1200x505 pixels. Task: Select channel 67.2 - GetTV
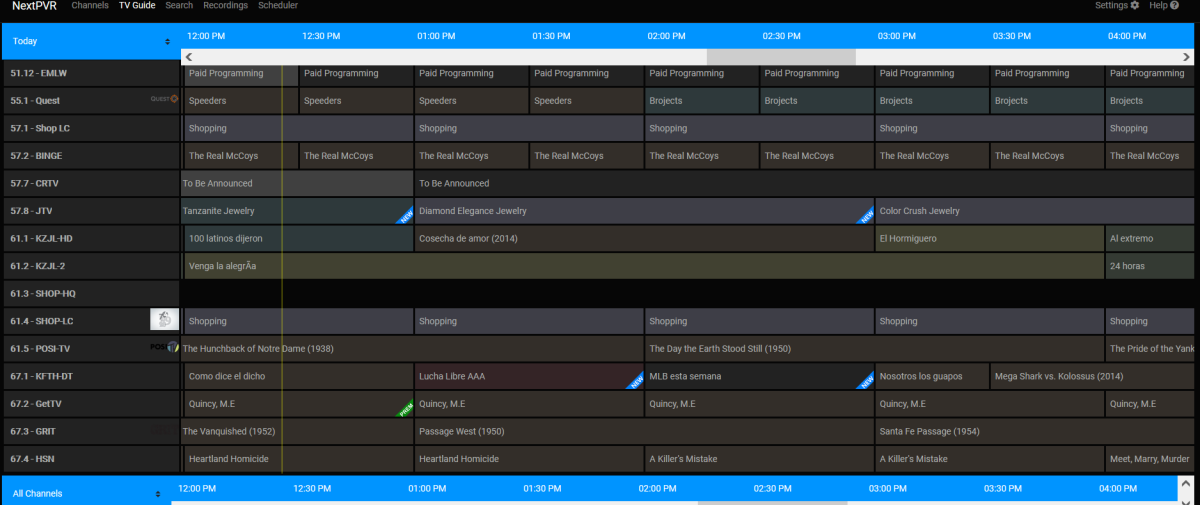pyautogui.click(x=90, y=404)
